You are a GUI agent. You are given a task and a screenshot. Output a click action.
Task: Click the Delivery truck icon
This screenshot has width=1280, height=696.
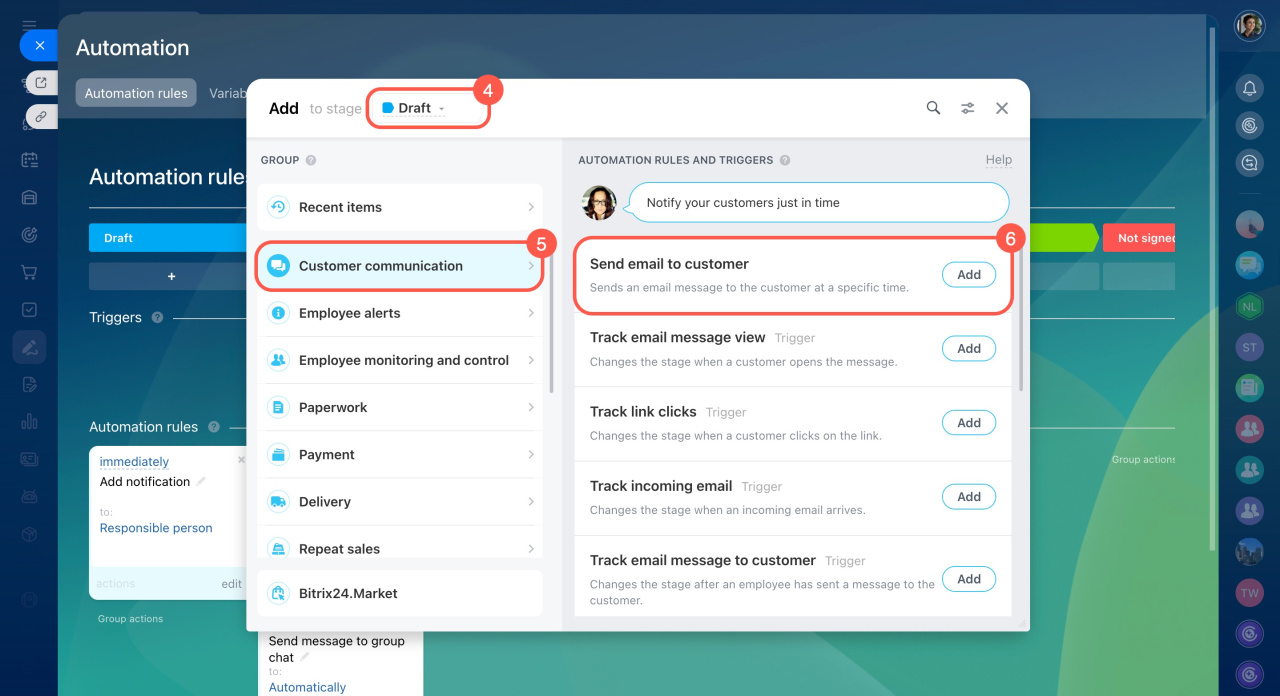click(279, 502)
